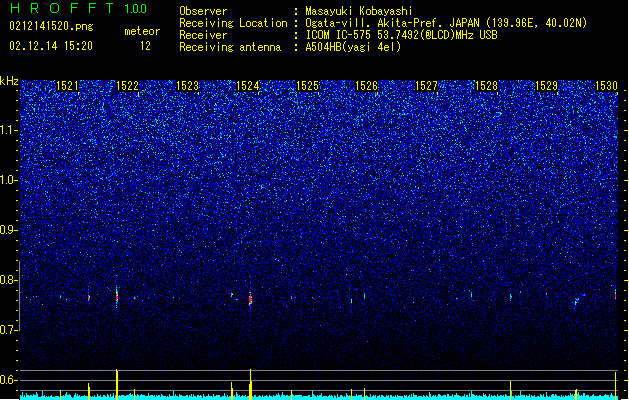Click the 1521 time axis label
629x400 pixels.
point(67,86)
